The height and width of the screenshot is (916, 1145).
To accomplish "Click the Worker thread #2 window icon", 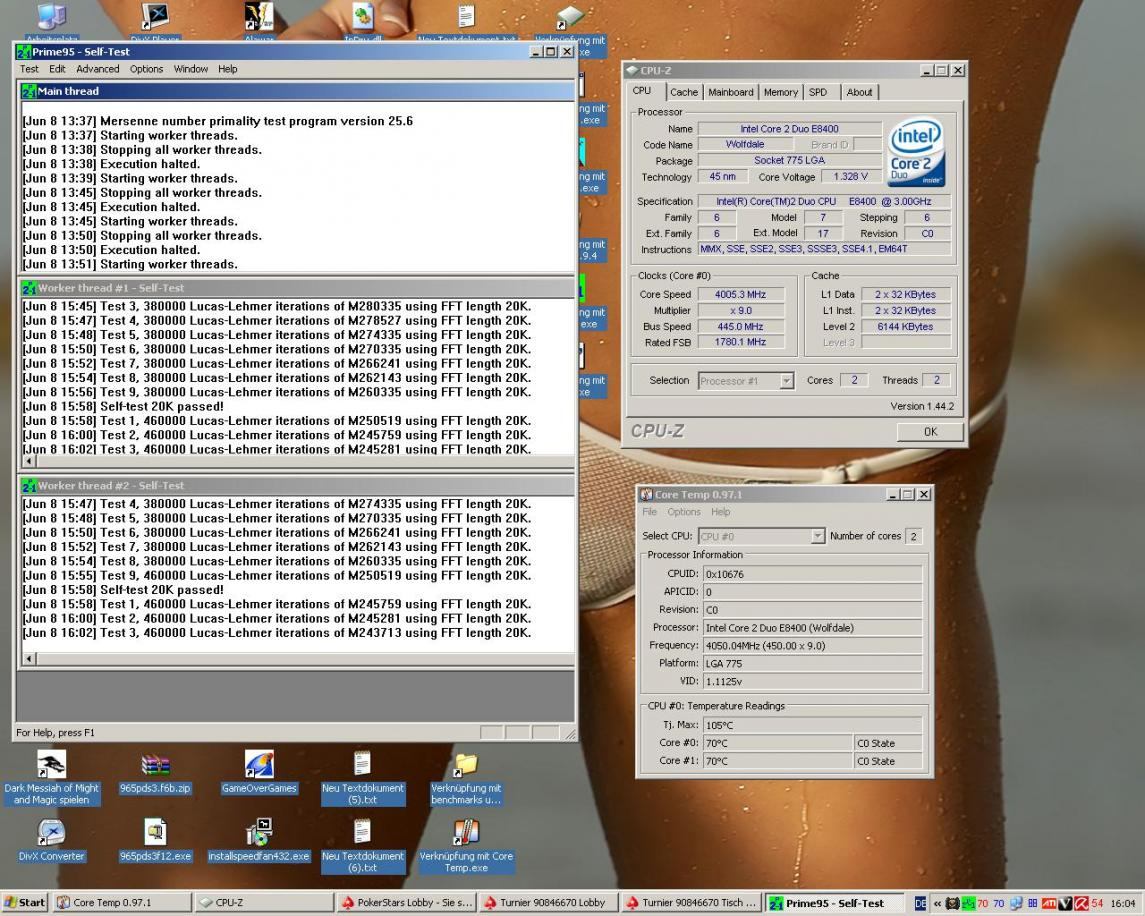I will (x=29, y=486).
